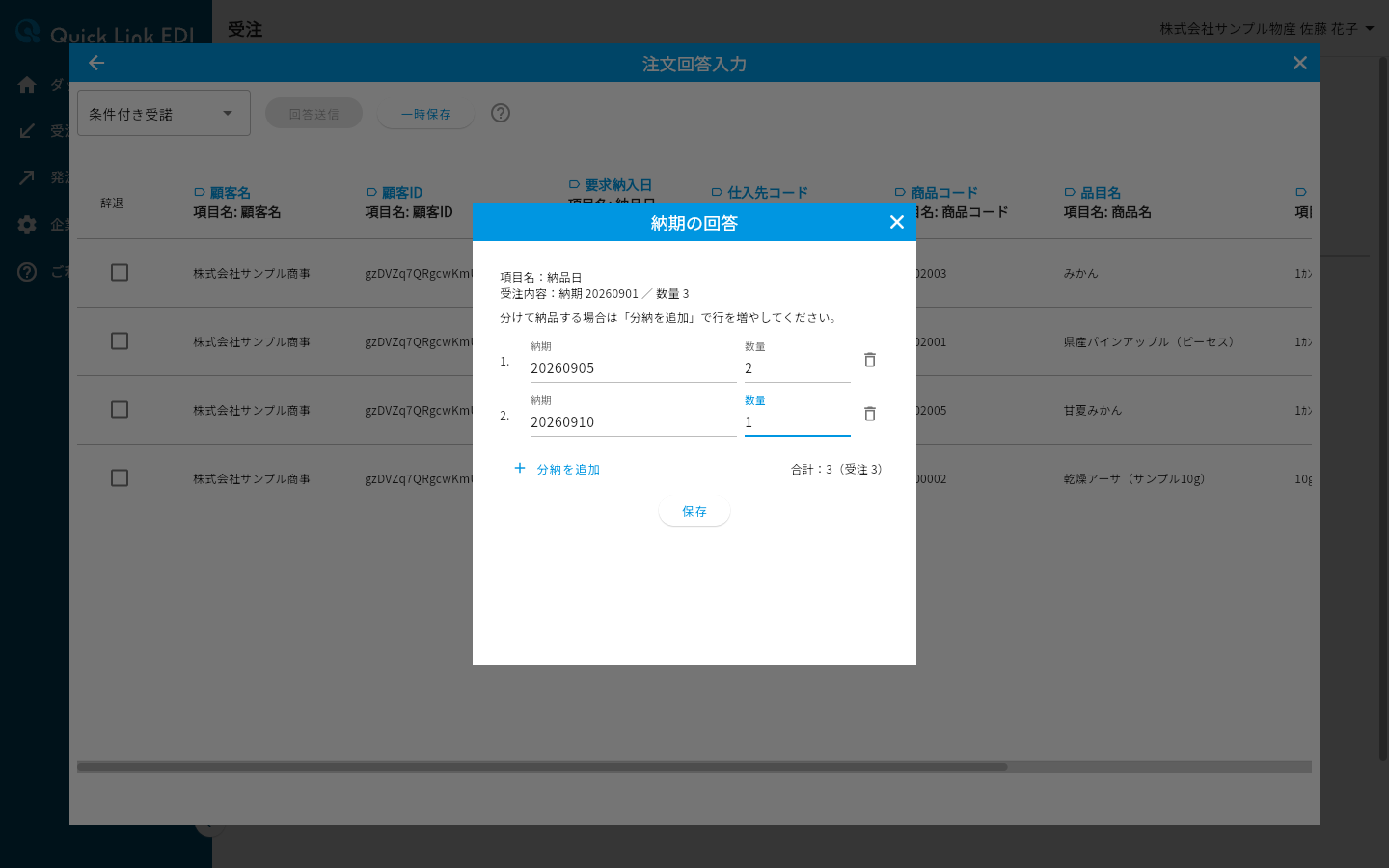Click the tag icon beside 品目名 header
Image resolution: width=1389 pixels, height=868 pixels.
pyautogui.click(x=1070, y=193)
